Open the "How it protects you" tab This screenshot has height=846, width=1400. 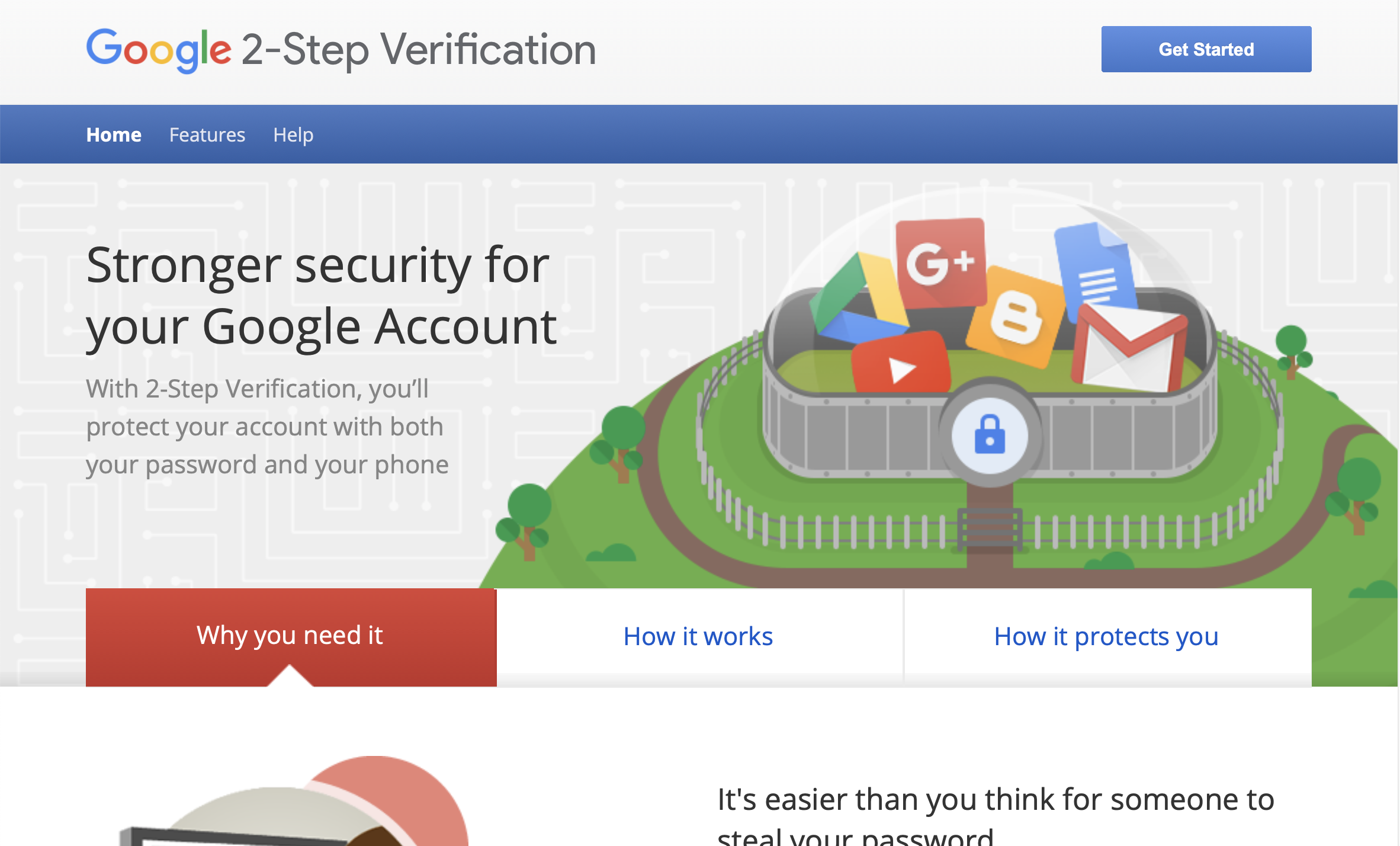[1106, 637]
